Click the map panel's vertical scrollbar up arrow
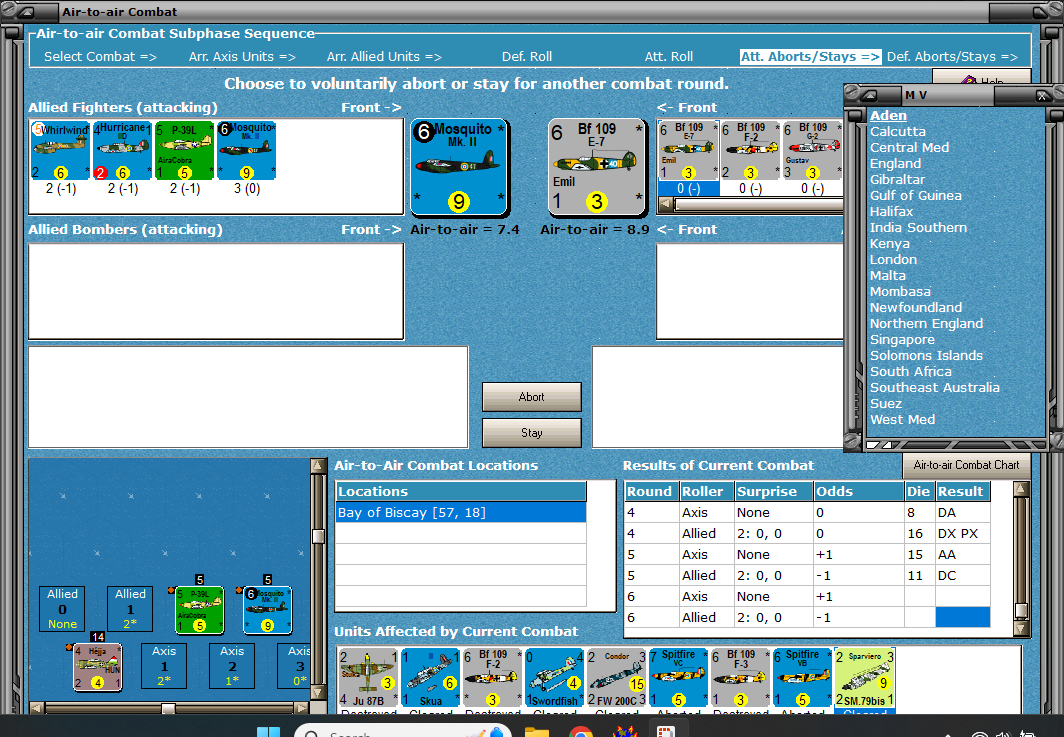 318,466
